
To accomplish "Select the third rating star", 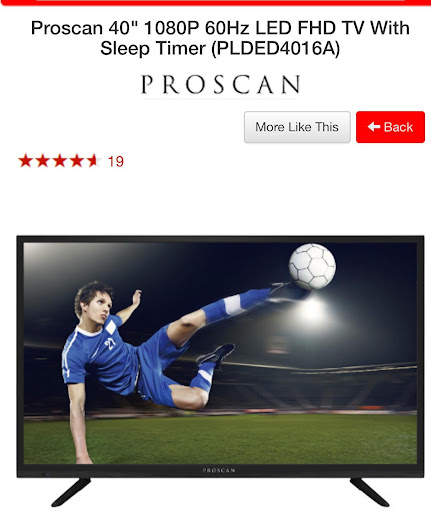I will [x=60, y=161].
